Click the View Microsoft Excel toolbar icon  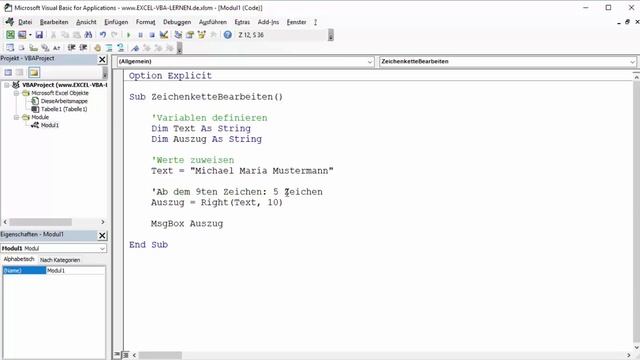point(10,35)
